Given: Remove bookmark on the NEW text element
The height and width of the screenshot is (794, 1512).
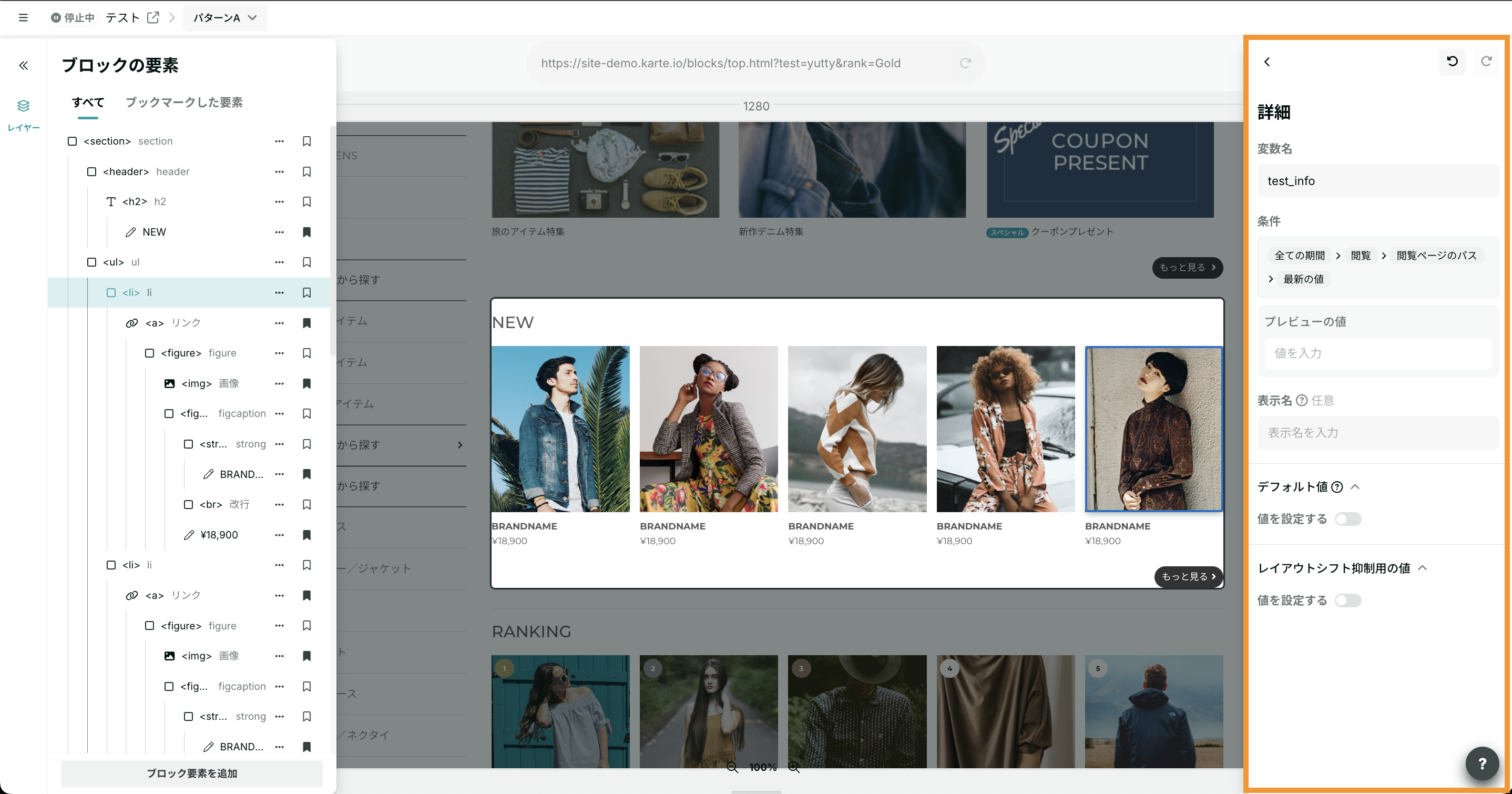Looking at the screenshot, I should click(307, 232).
